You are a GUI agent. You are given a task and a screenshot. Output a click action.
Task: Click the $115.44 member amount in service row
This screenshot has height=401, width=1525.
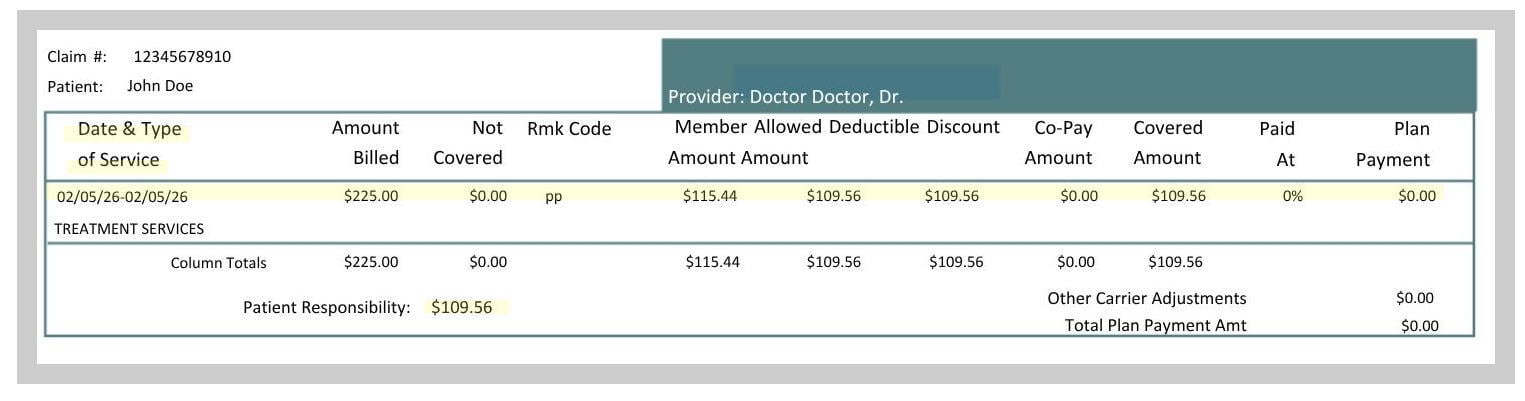point(710,196)
